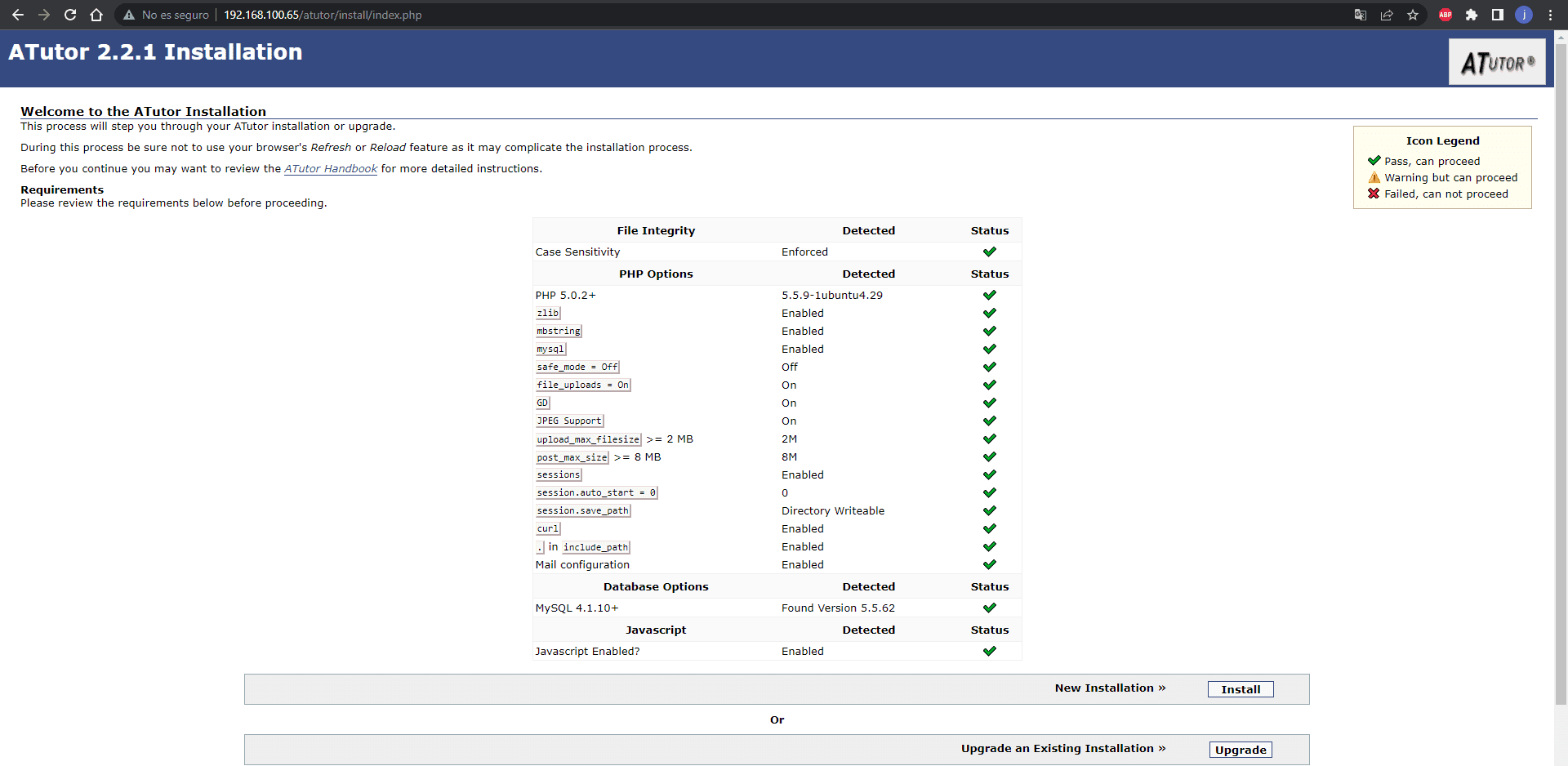The width and height of the screenshot is (1568, 766).
Task: Open the AdBlock Plus extension icon
Action: [x=1445, y=15]
